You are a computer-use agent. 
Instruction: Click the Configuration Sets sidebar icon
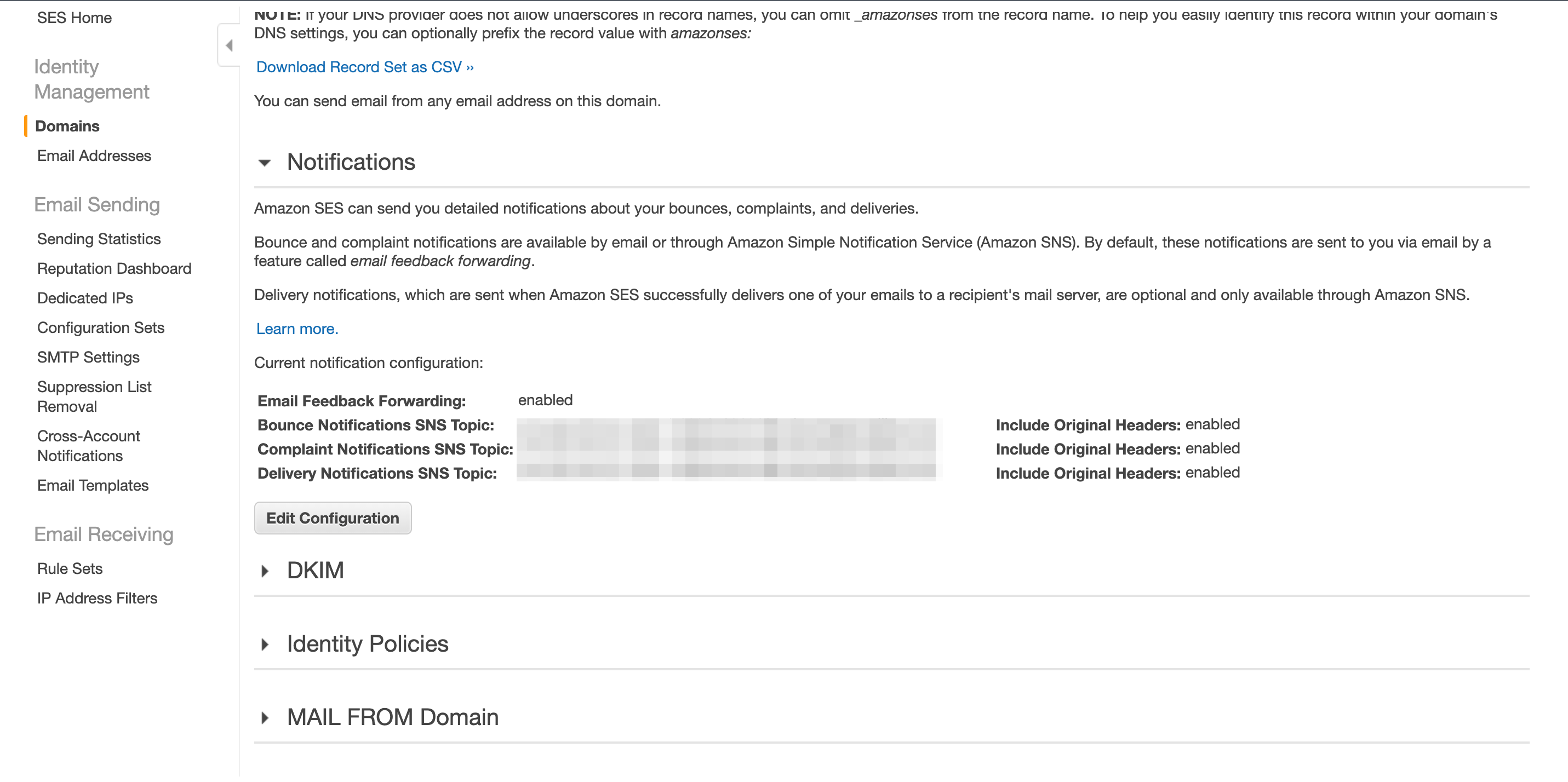tap(100, 328)
